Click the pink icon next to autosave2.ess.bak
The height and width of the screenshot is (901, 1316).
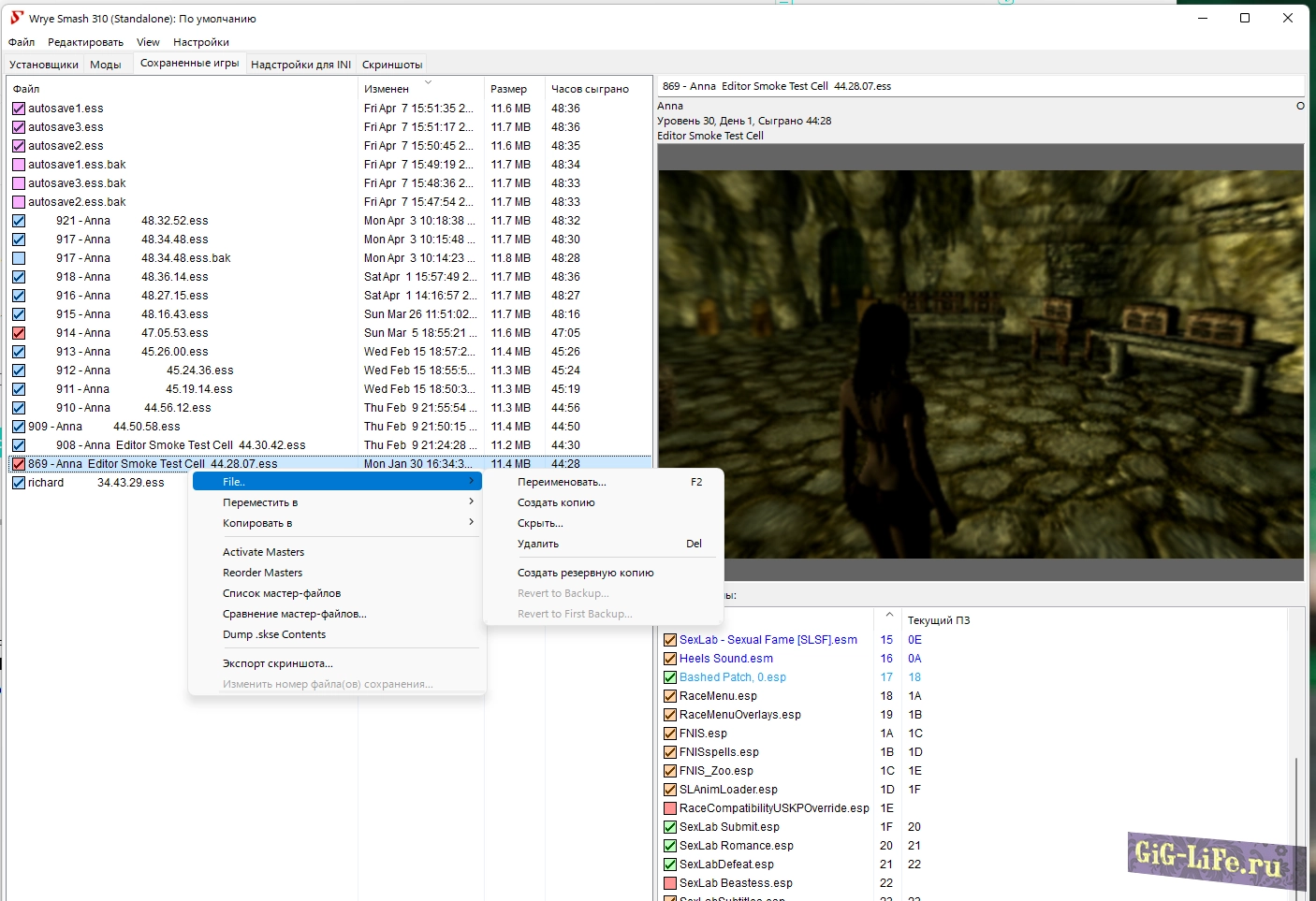point(19,202)
